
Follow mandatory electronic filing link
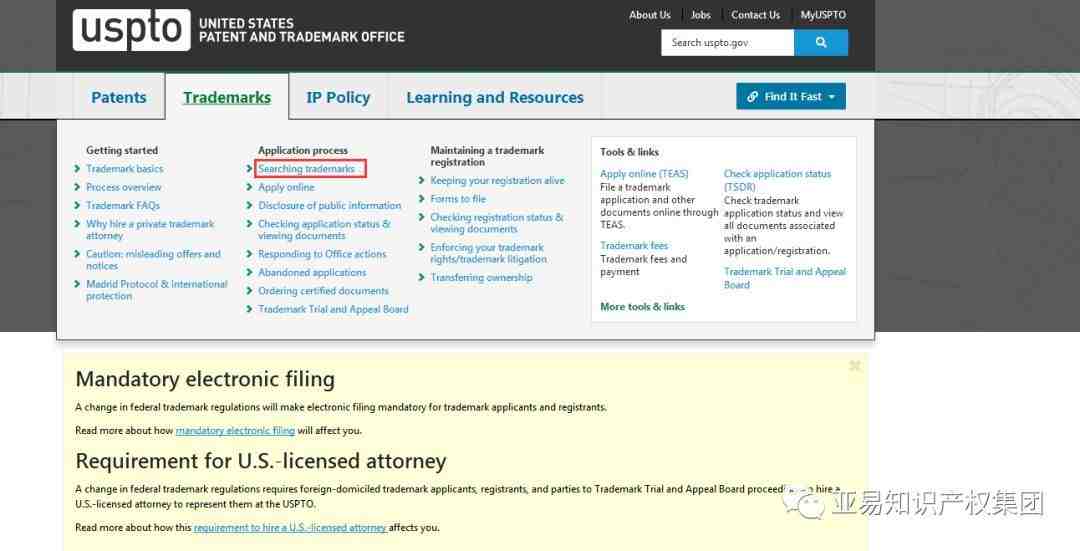pyautogui.click(x=235, y=430)
